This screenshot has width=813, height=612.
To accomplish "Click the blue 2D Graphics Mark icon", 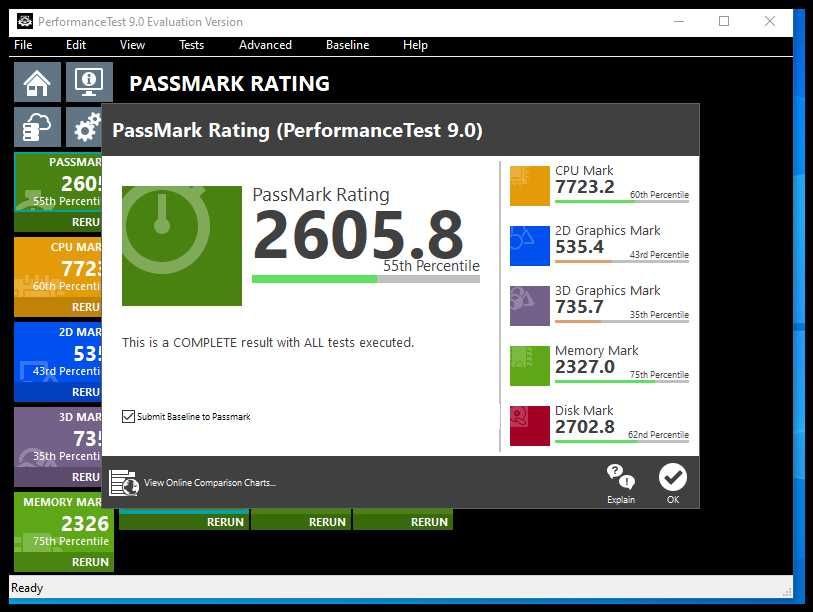I will coord(529,246).
